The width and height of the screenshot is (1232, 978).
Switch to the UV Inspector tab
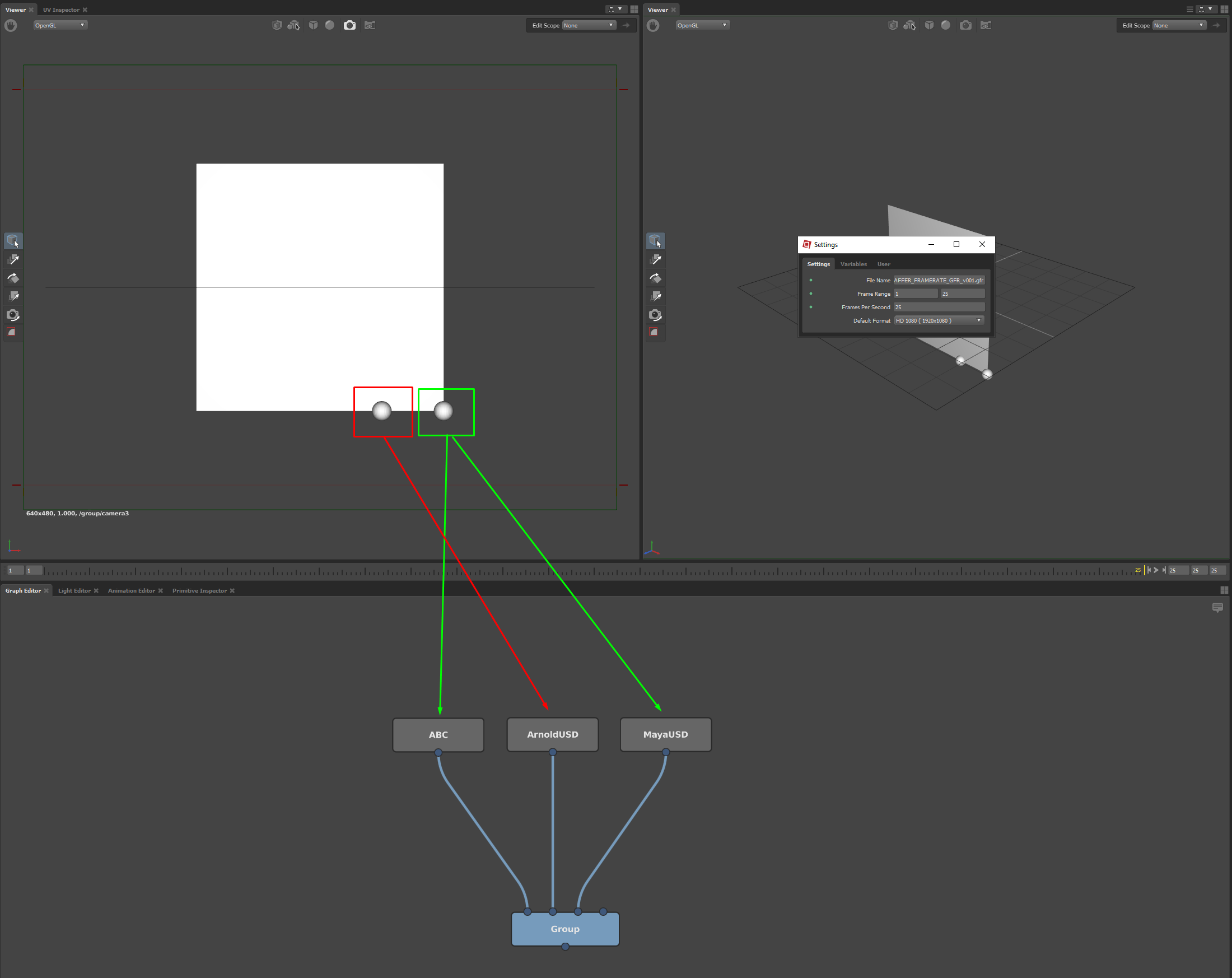click(61, 10)
